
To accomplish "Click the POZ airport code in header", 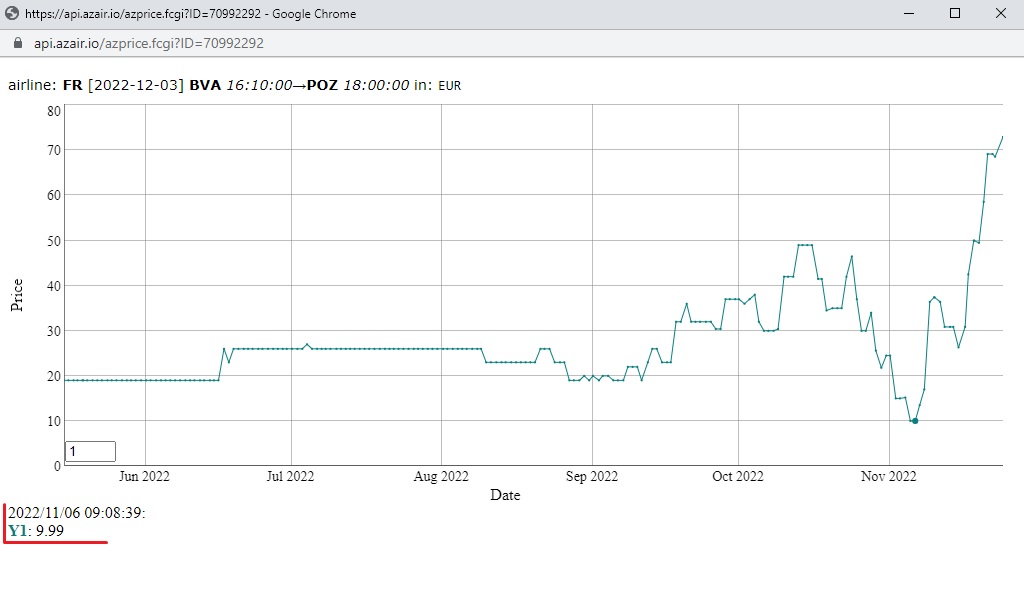I will 322,86.
